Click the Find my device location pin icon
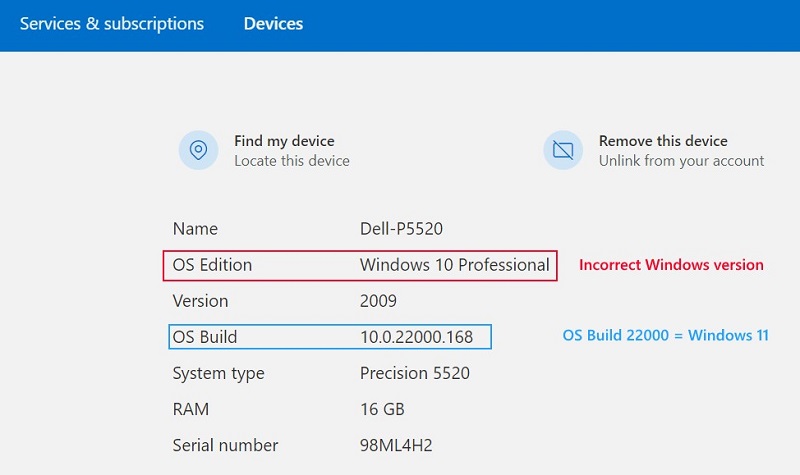This screenshot has width=800, height=475. (x=198, y=150)
